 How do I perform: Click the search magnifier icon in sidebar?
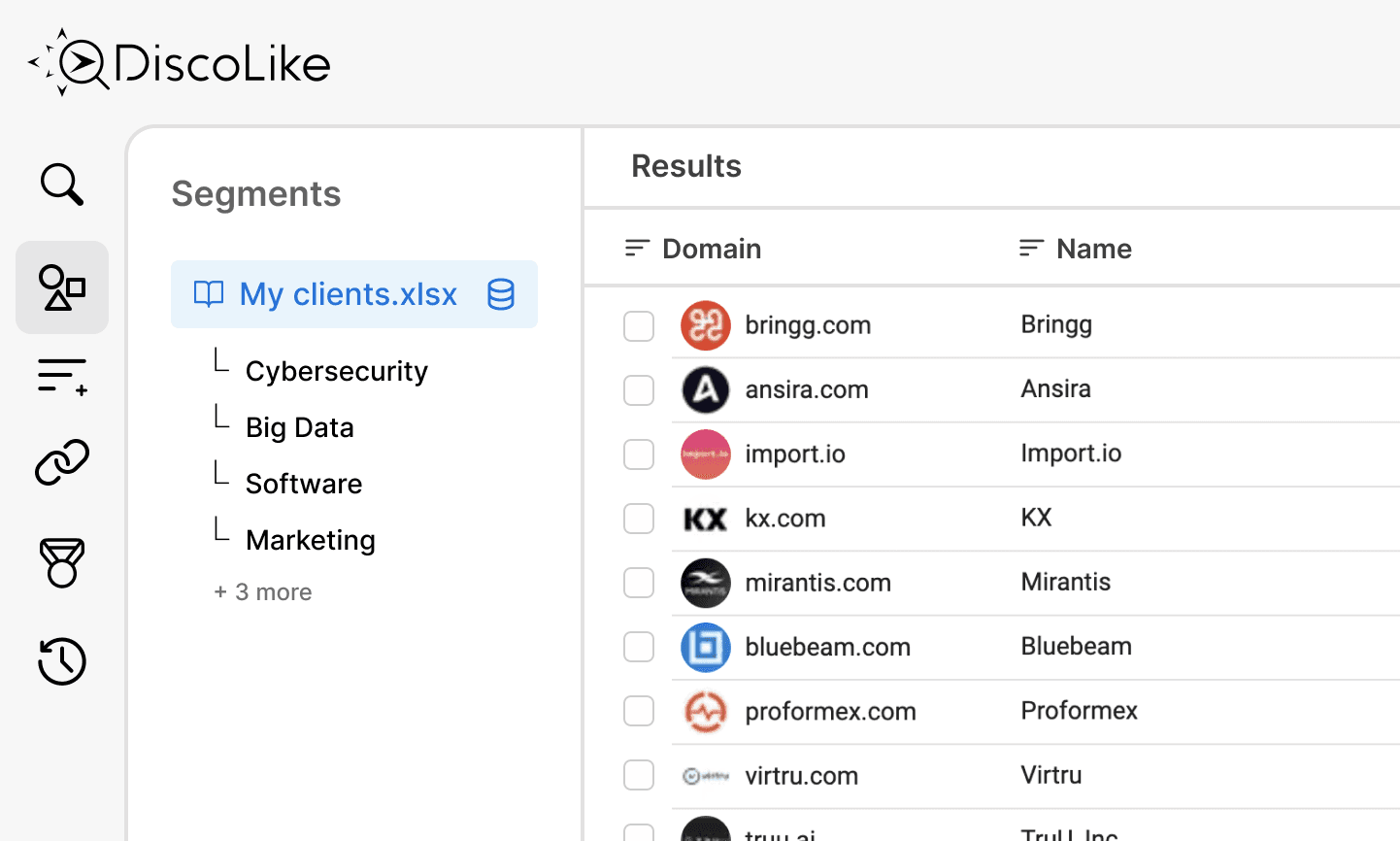click(62, 185)
